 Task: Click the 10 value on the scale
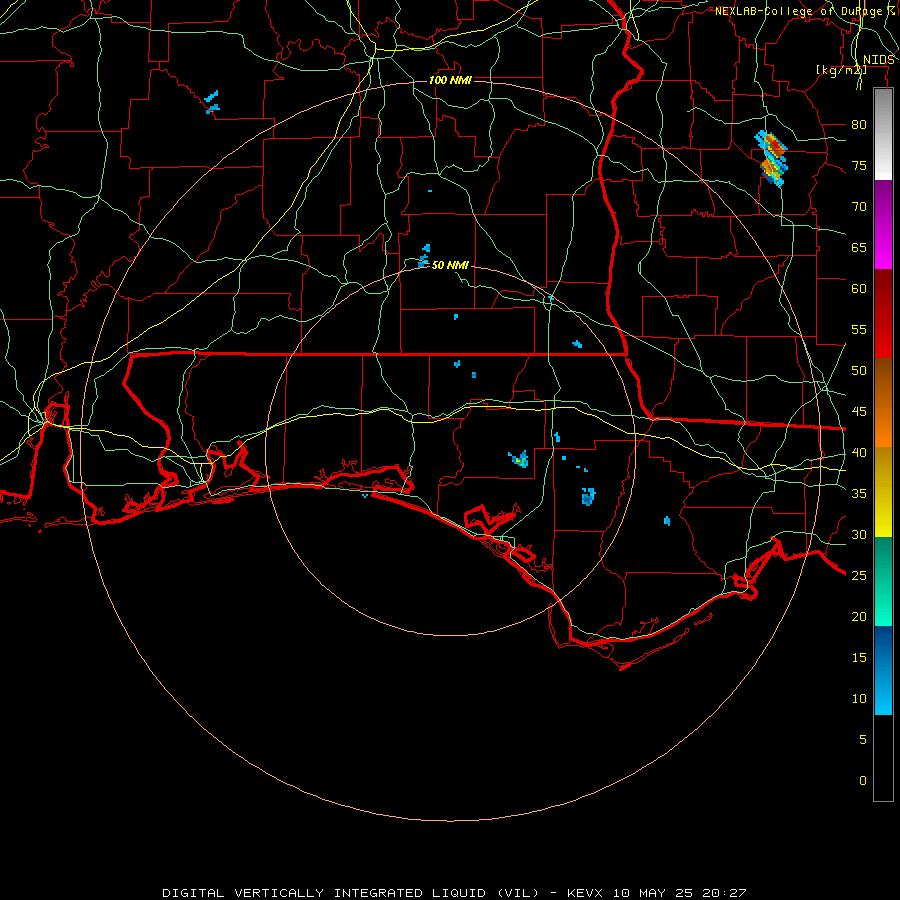[x=859, y=699]
